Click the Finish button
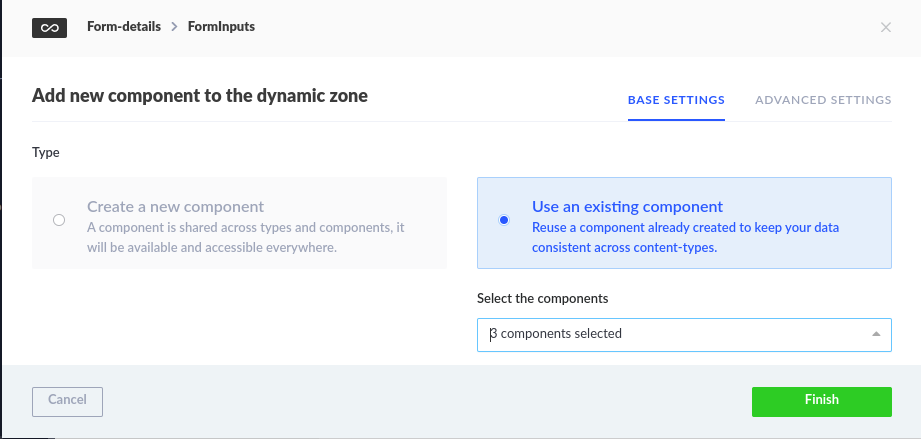The height and width of the screenshot is (439, 921). [822, 402]
